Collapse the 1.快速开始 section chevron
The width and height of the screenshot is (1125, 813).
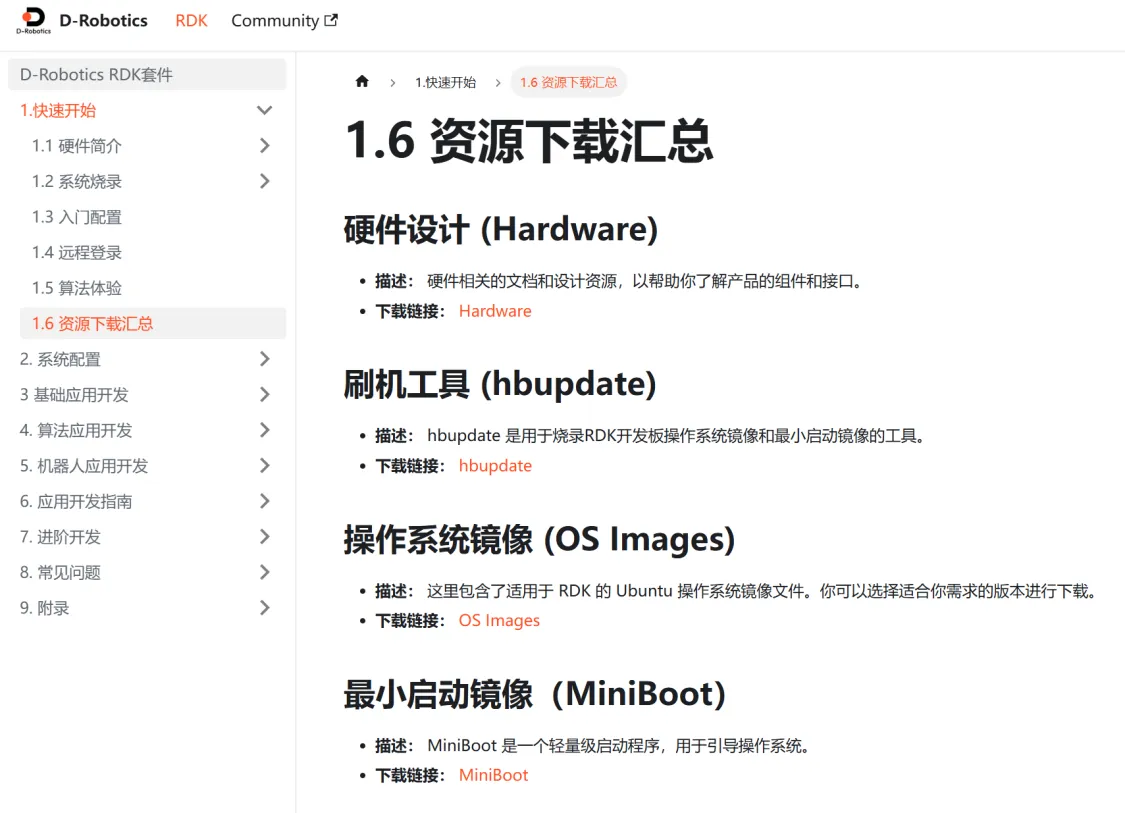(265, 110)
